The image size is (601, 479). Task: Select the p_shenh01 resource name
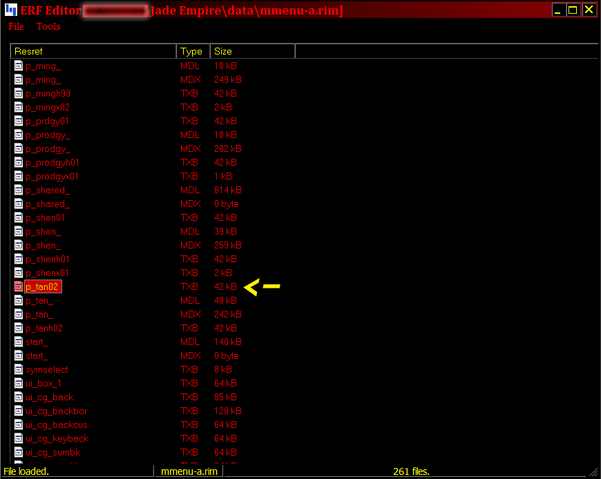click(x=48, y=259)
